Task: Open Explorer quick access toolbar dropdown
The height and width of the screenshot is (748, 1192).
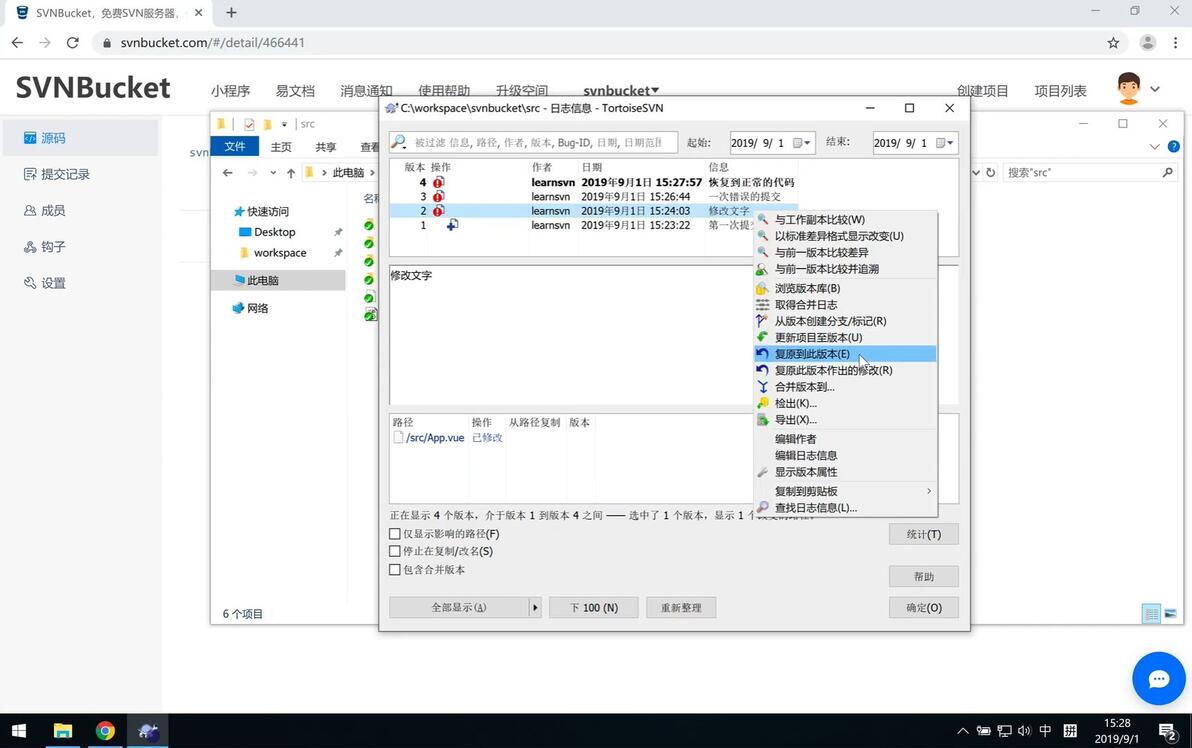Action: click(x=284, y=124)
